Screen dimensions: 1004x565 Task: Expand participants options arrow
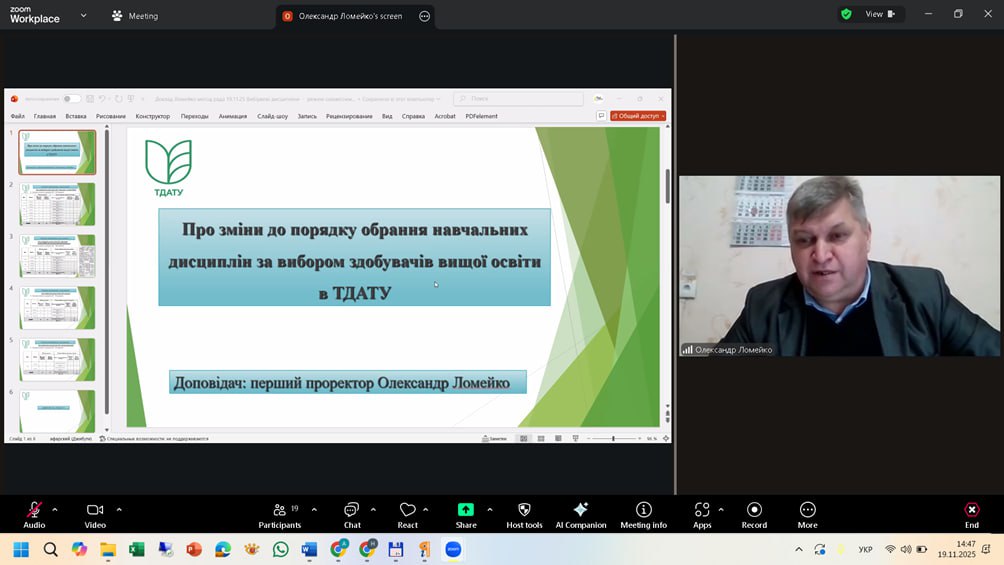tap(314, 510)
